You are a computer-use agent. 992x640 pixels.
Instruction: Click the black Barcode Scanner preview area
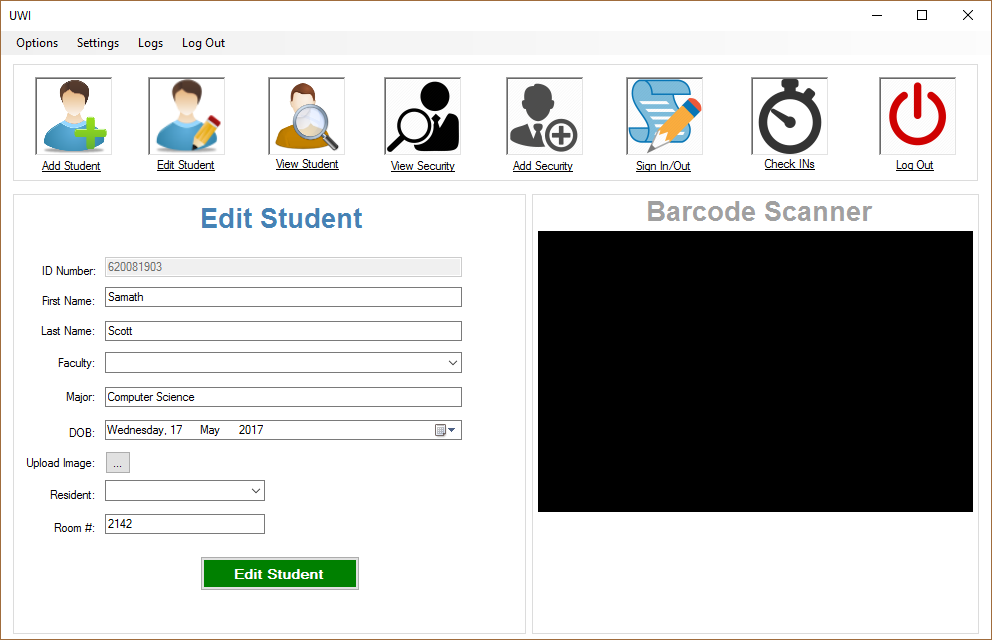(x=755, y=371)
